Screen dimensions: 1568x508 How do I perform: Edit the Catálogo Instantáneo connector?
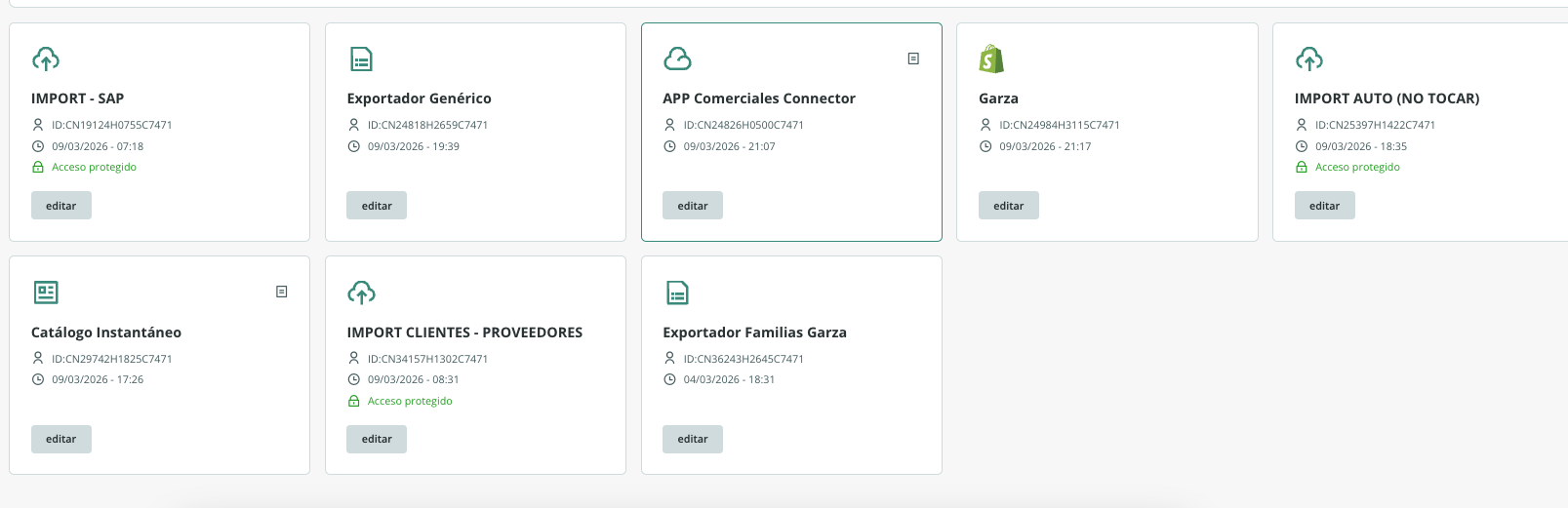pos(61,439)
